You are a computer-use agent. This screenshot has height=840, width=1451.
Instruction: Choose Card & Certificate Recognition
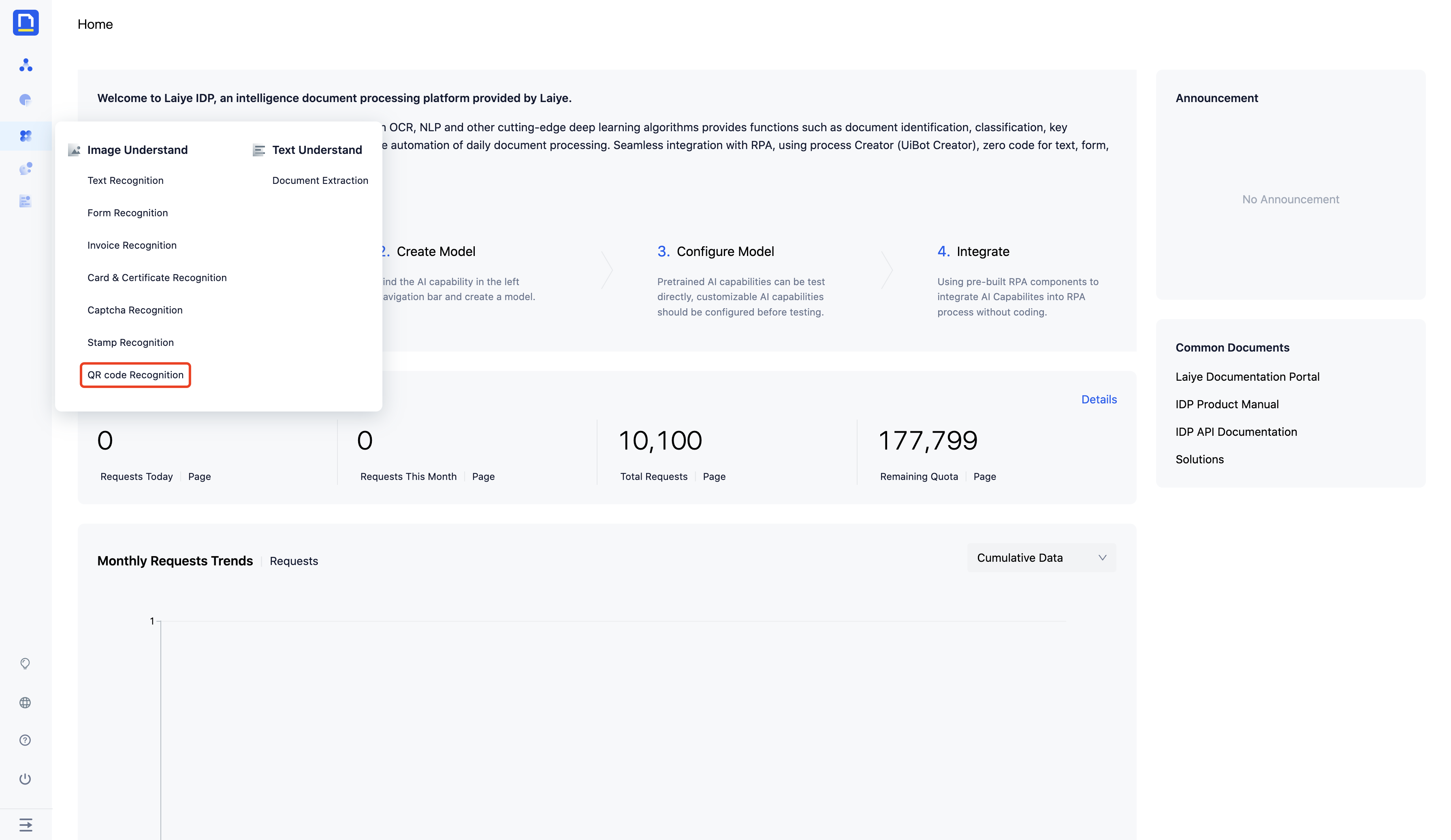tap(157, 277)
